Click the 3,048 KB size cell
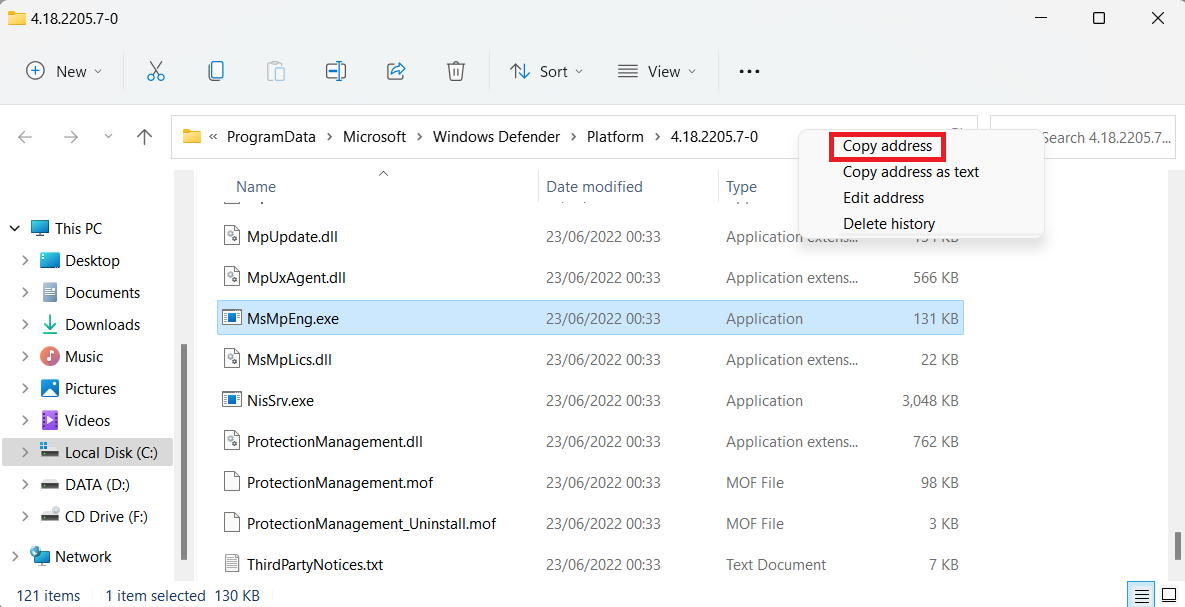 pyautogui.click(x=930, y=401)
